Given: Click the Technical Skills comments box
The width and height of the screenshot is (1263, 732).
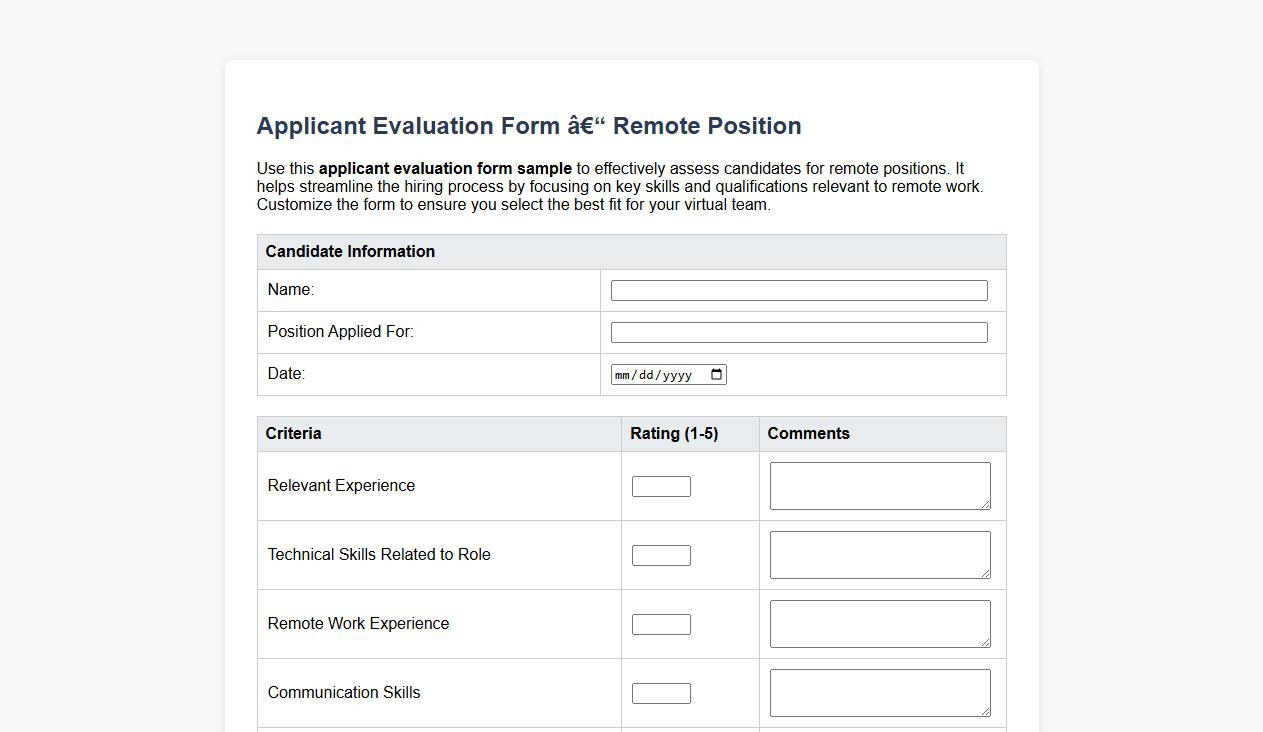Looking at the screenshot, I should pyautogui.click(x=878, y=554).
